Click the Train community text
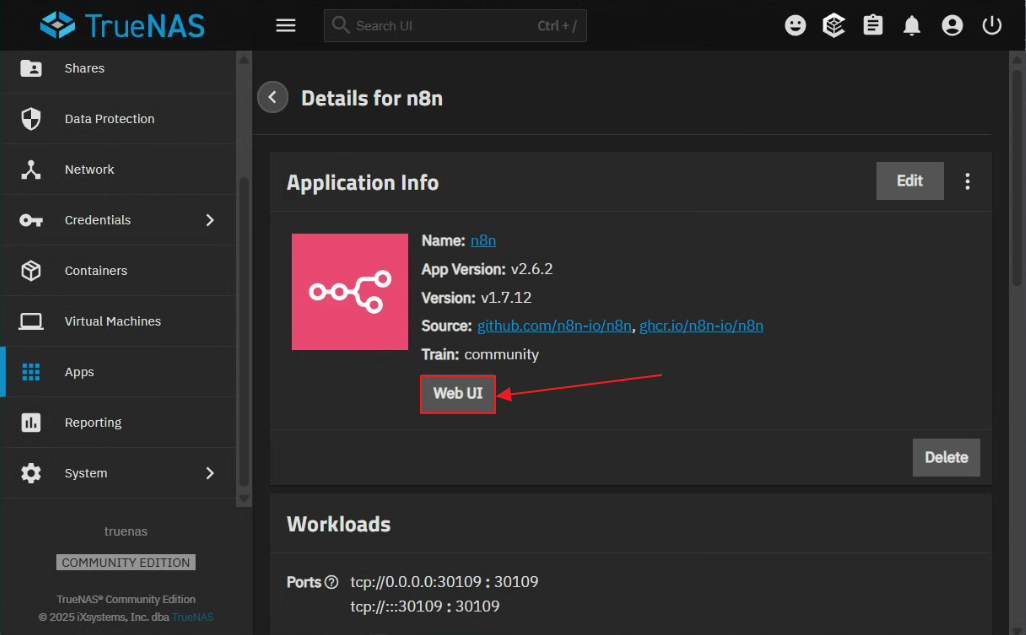 [480, 355]
